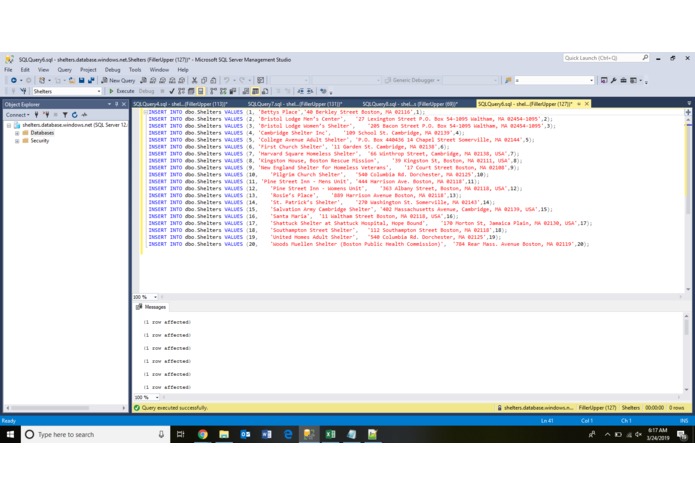The width and height of the screenshot is (695, 494).
Task: Open the Tools menu
Action: [135, 70]
